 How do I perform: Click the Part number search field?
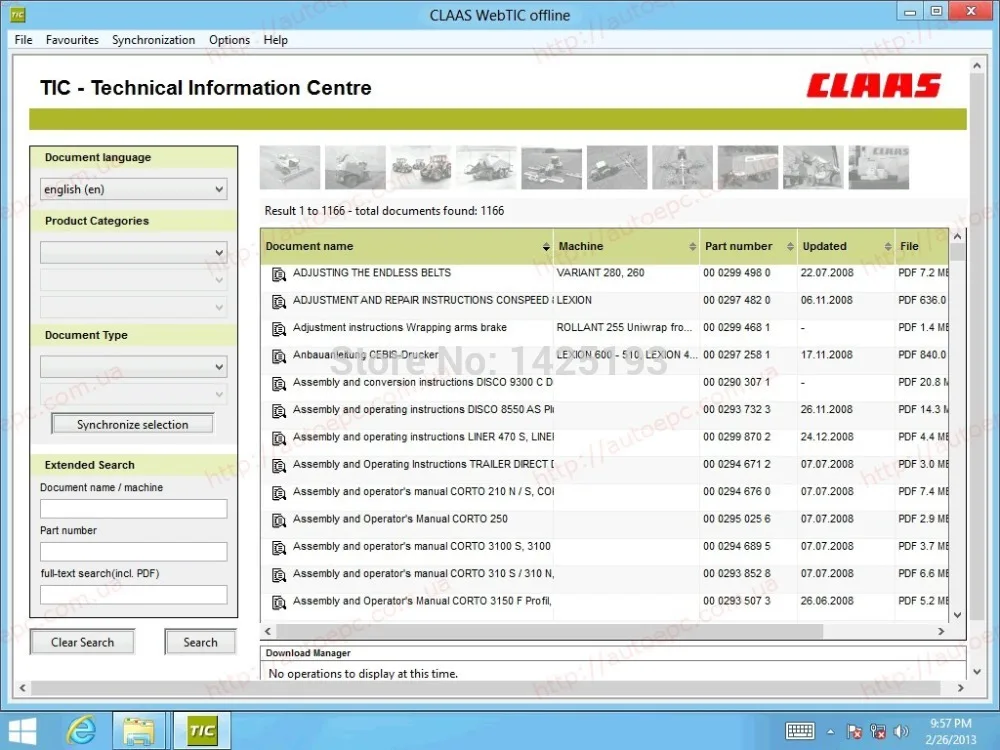click(133, 551)
